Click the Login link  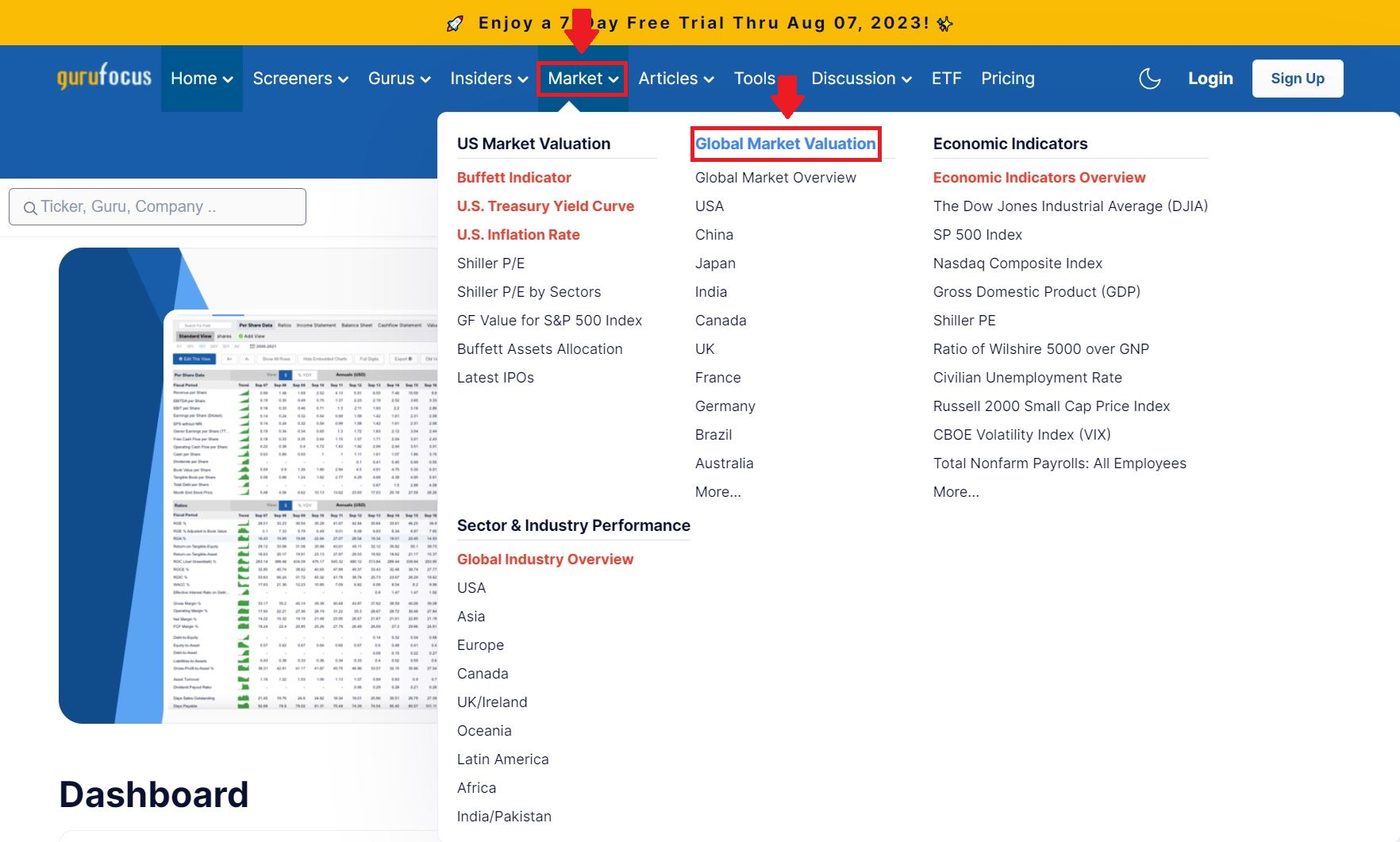(x=1210, y=79)
